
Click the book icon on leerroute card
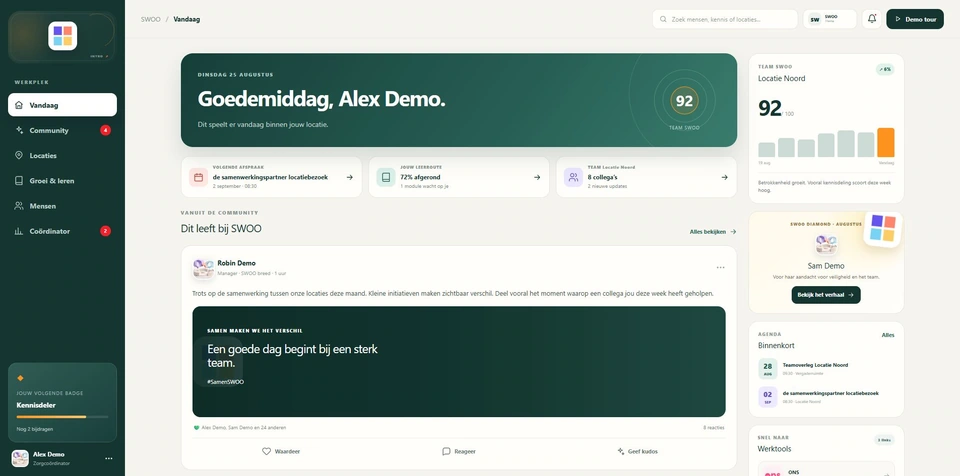click(x=386, y=177)
